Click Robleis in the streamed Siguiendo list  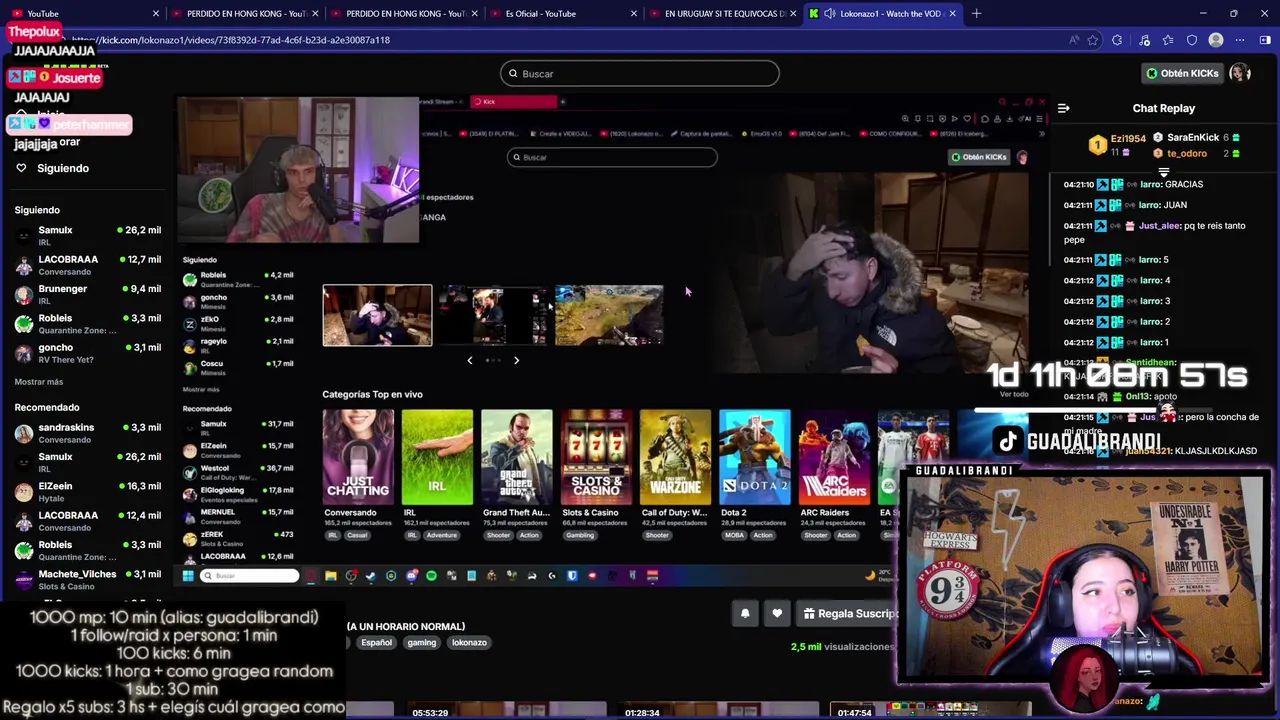click(x=238, y=278)
